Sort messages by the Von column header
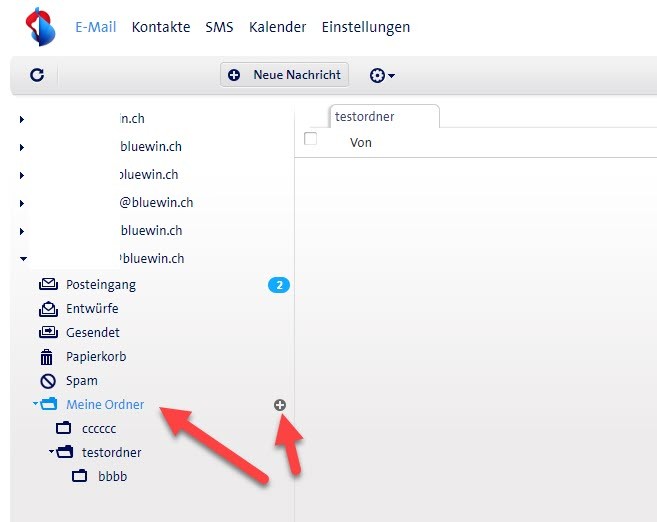The width and height of the screenshot is (657, 522). point(361,143)
